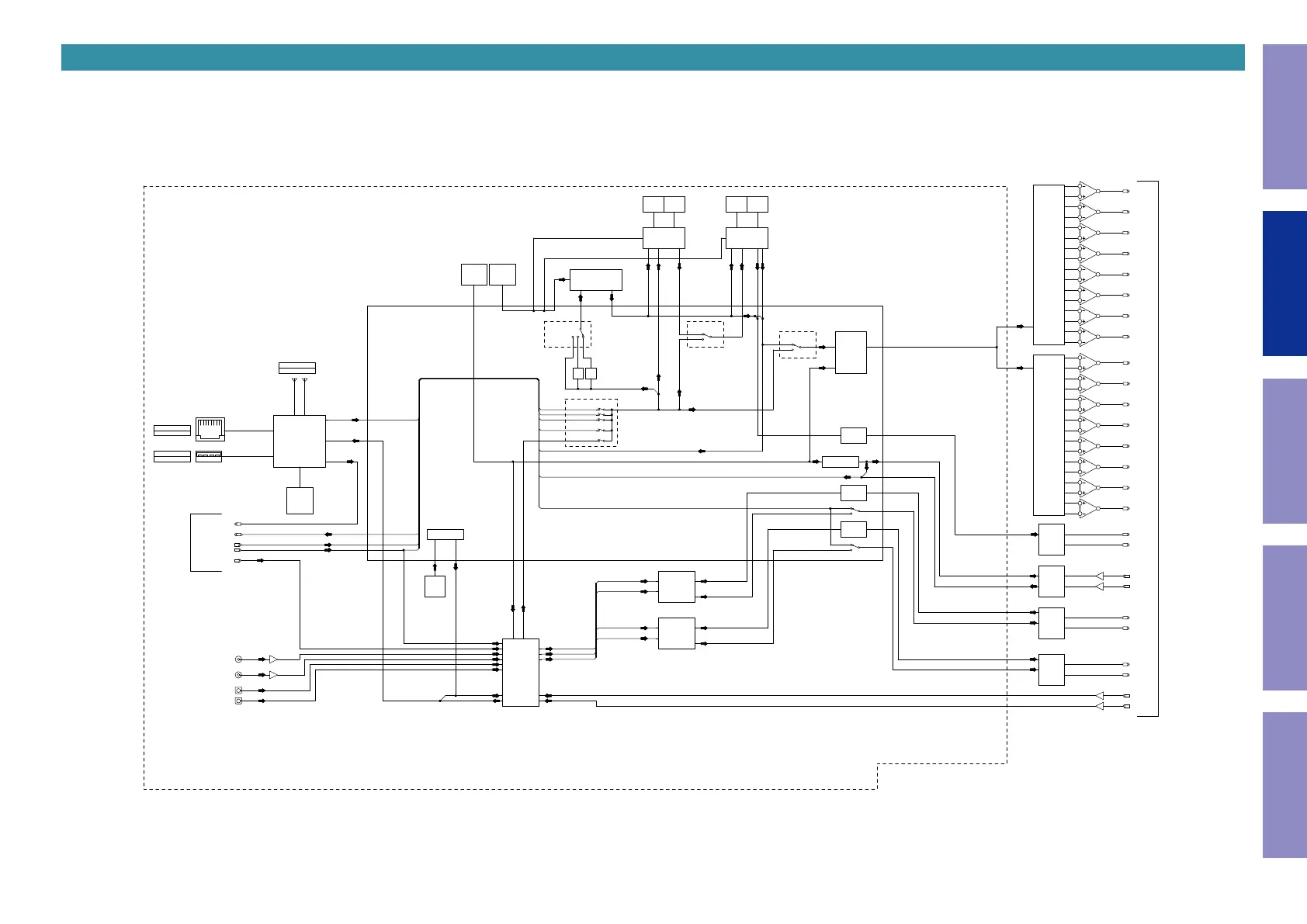Image resolution: width=1307 pixels, height=924 pixels.
Task: Click the bottom square jack at lower left
Action: (x=238, y=701)
